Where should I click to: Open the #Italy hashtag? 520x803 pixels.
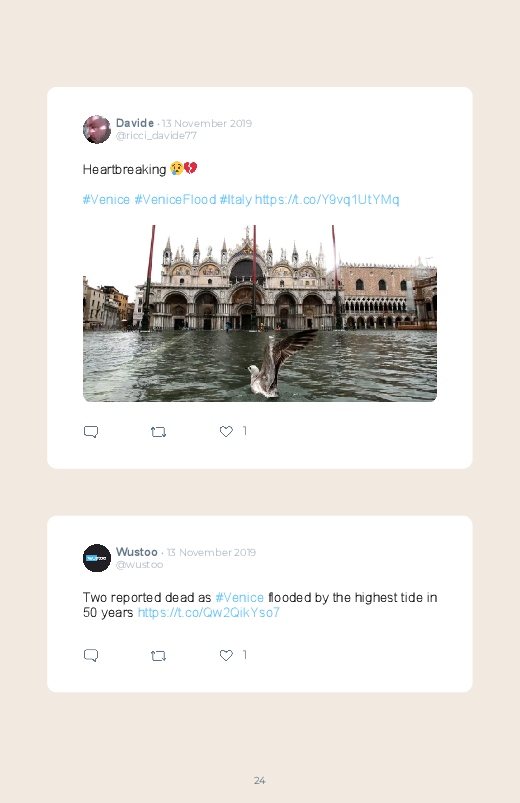(x=236, y=200)
